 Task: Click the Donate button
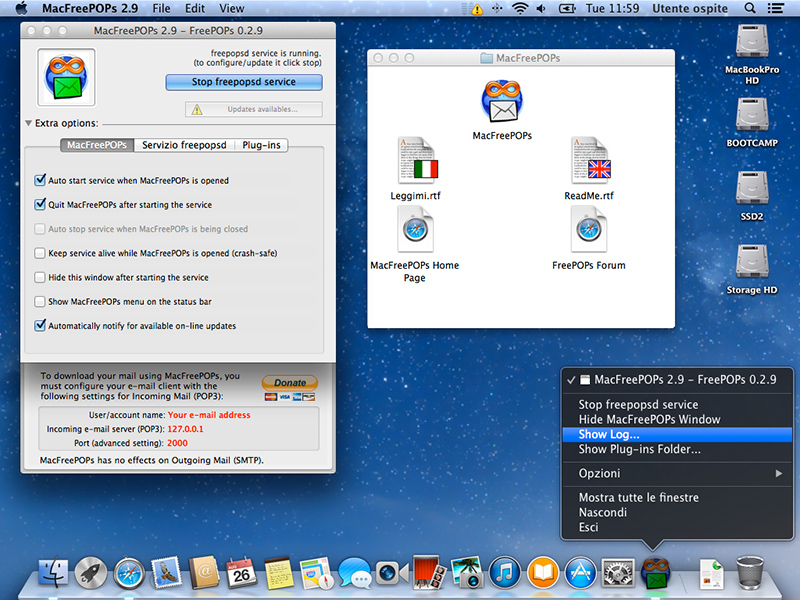click(x=290, y=383)
